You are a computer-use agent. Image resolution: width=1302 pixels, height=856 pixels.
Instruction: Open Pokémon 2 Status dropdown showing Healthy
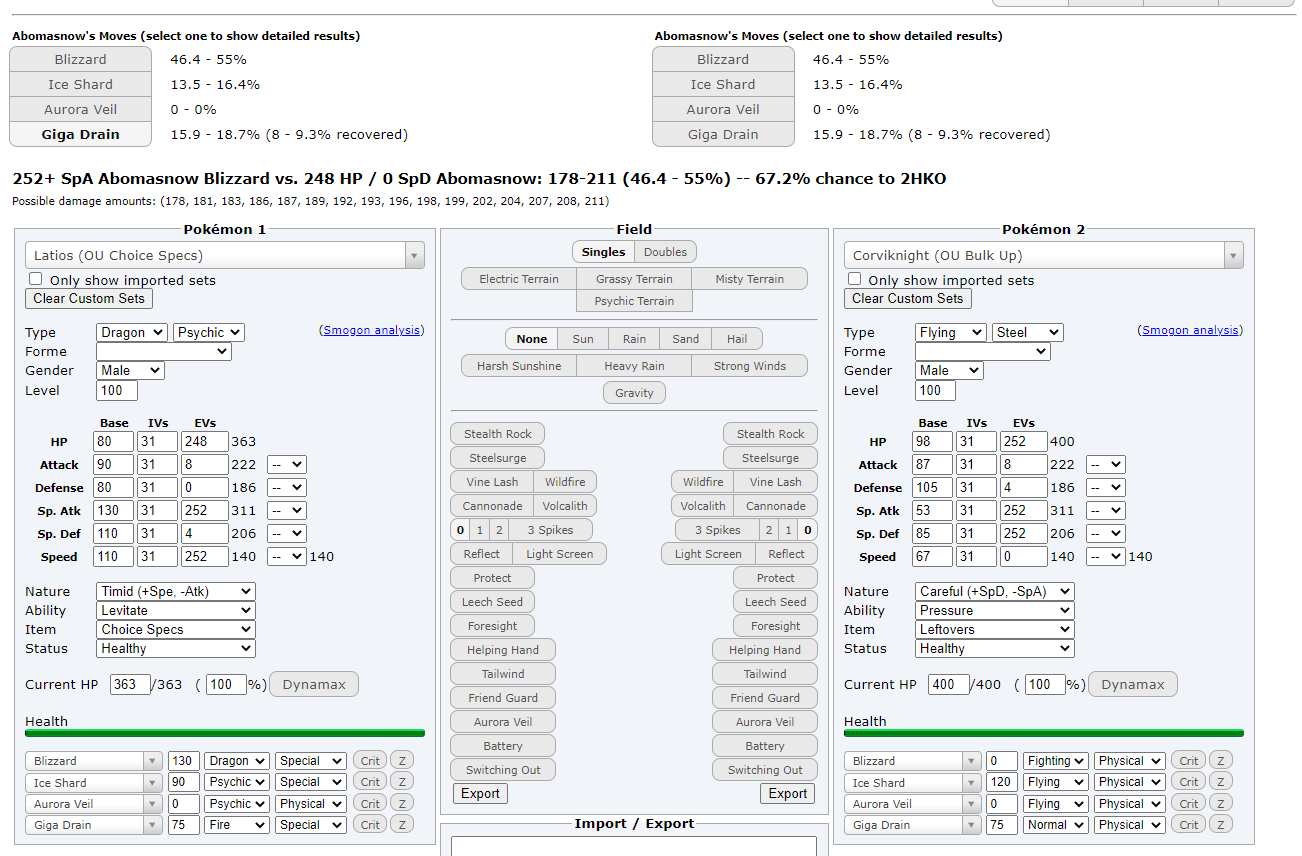coord(995,648)
